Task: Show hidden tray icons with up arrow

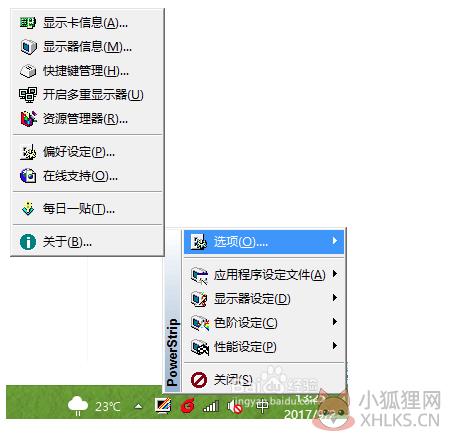Action: click(x=138, y=406)
